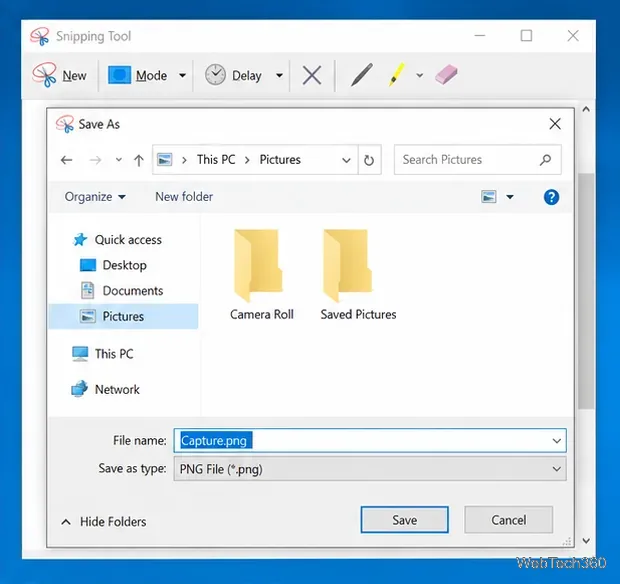Screen dimensions: 620x584
Task: Select the Pen tool in toolbar
Action: click(362, 75)
